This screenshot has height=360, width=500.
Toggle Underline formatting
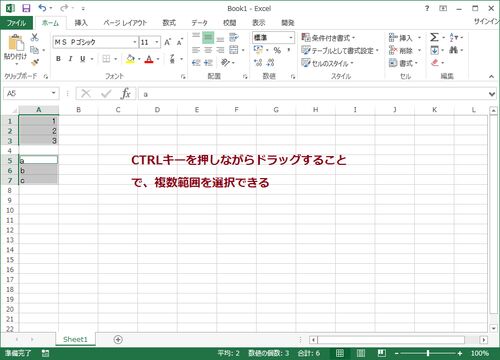(83, 59)
